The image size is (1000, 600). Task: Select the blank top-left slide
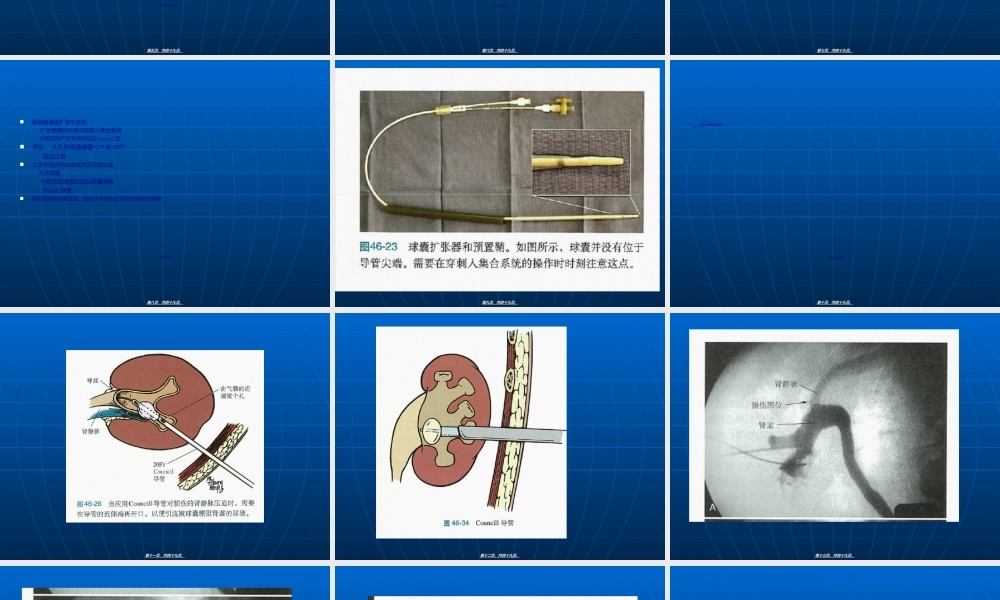[x=165, y=25]
